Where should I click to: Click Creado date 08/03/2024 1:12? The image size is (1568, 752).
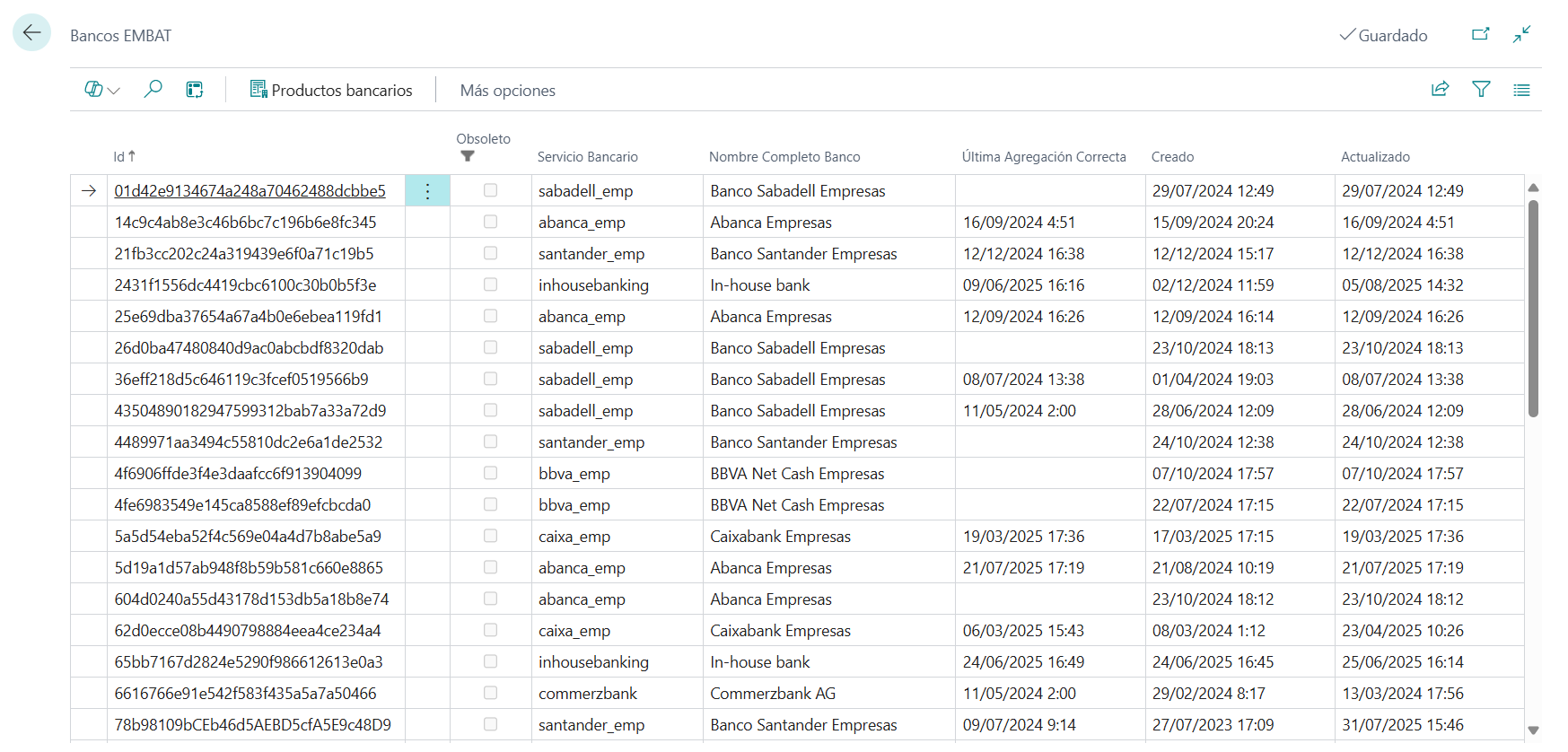click(1208, 630)
